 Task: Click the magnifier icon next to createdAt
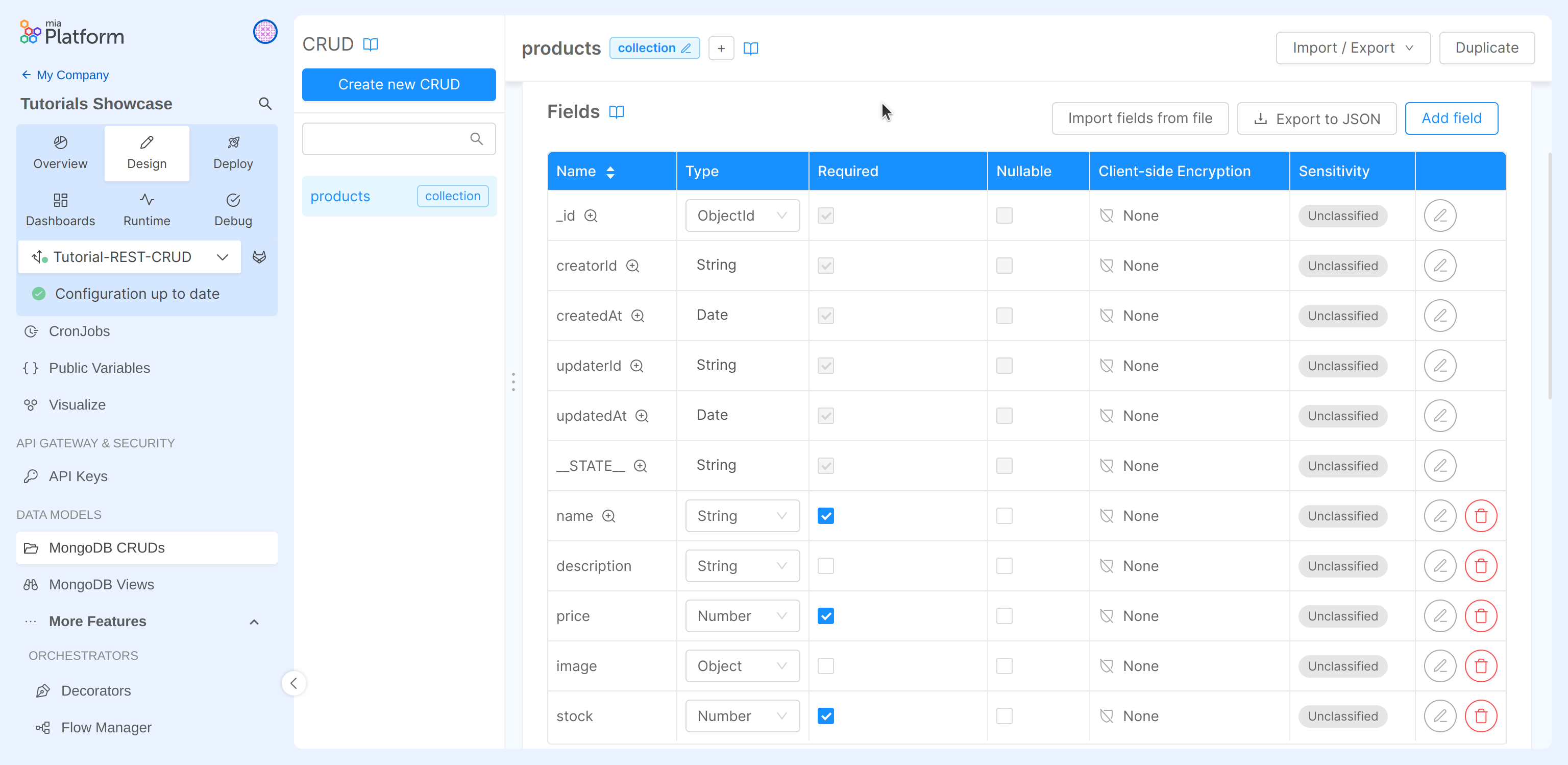[638, 316]
